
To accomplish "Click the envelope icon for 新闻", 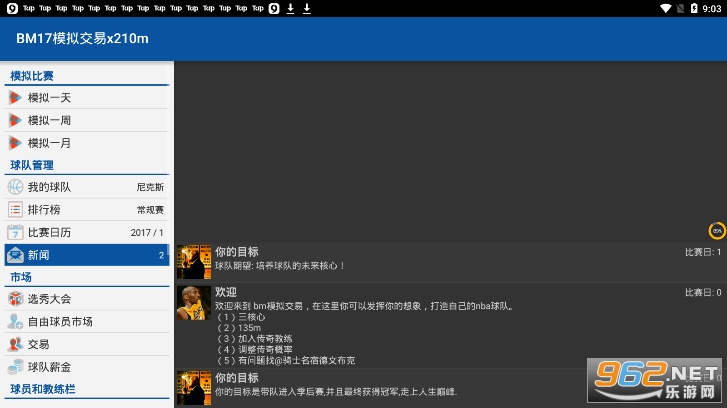I will 15,255.
